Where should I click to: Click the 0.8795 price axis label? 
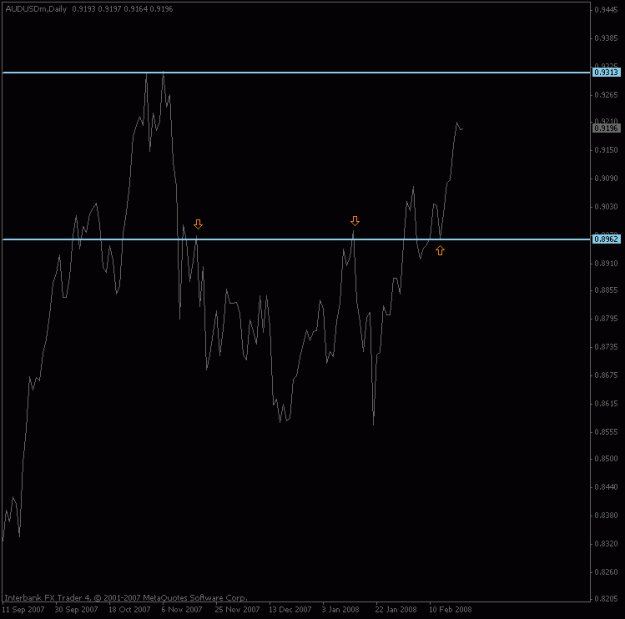(606, 318)
